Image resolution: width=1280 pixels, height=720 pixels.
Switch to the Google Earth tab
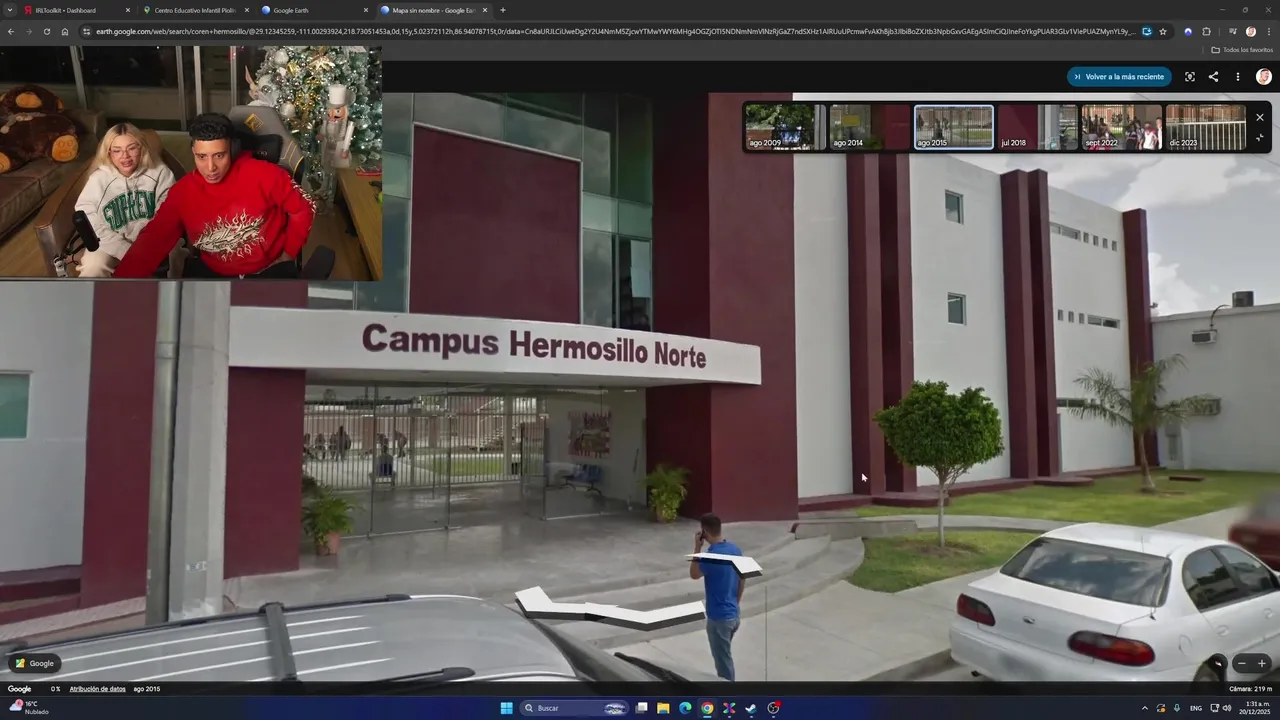pyautogui.click(x=313, y=10)
